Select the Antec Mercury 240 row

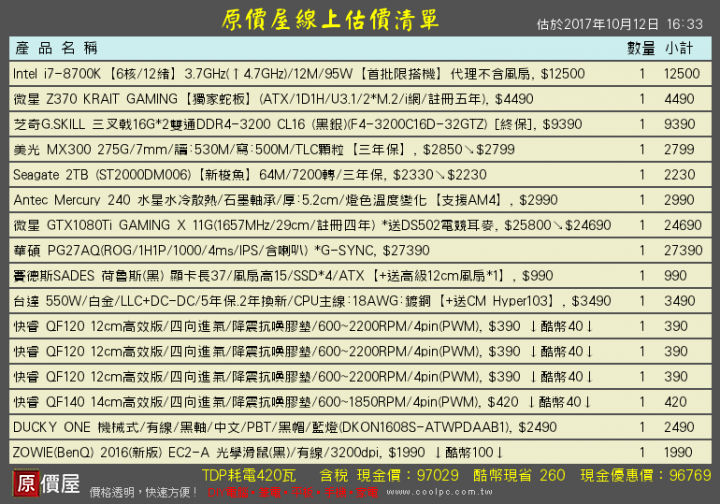360,200
